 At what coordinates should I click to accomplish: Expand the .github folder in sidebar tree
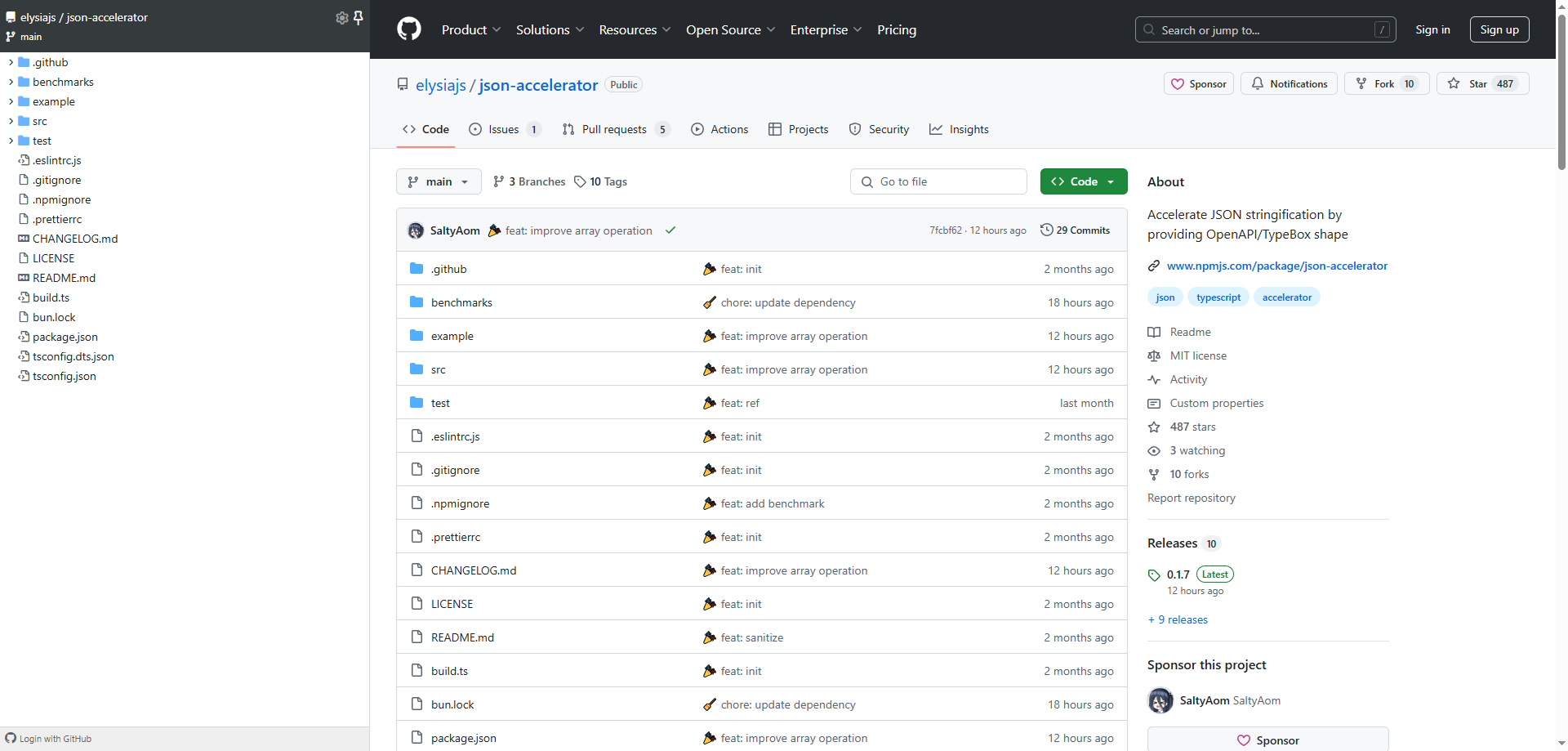coord(11,62)
